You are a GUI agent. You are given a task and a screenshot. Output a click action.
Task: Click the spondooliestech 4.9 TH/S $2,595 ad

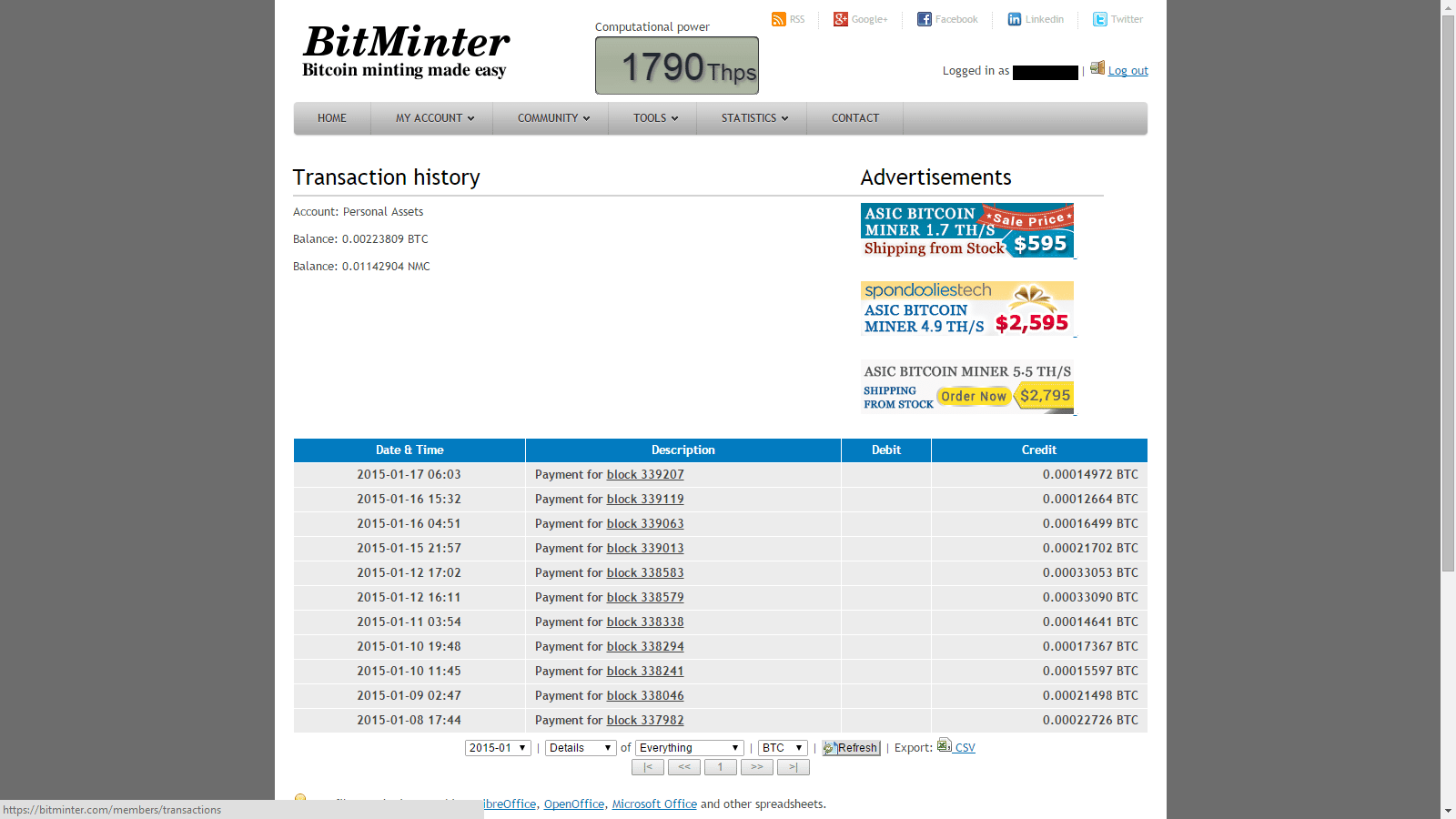[x=967, y=308]
